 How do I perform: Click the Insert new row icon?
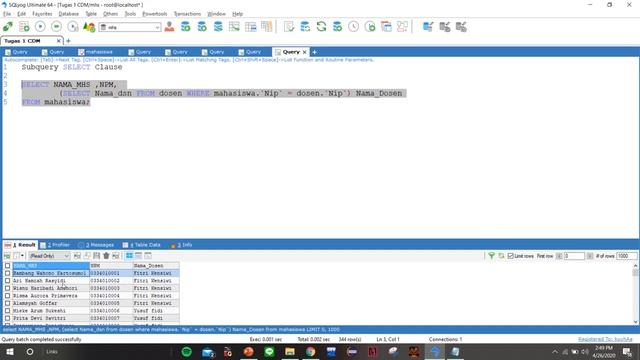tap(77, 256)
